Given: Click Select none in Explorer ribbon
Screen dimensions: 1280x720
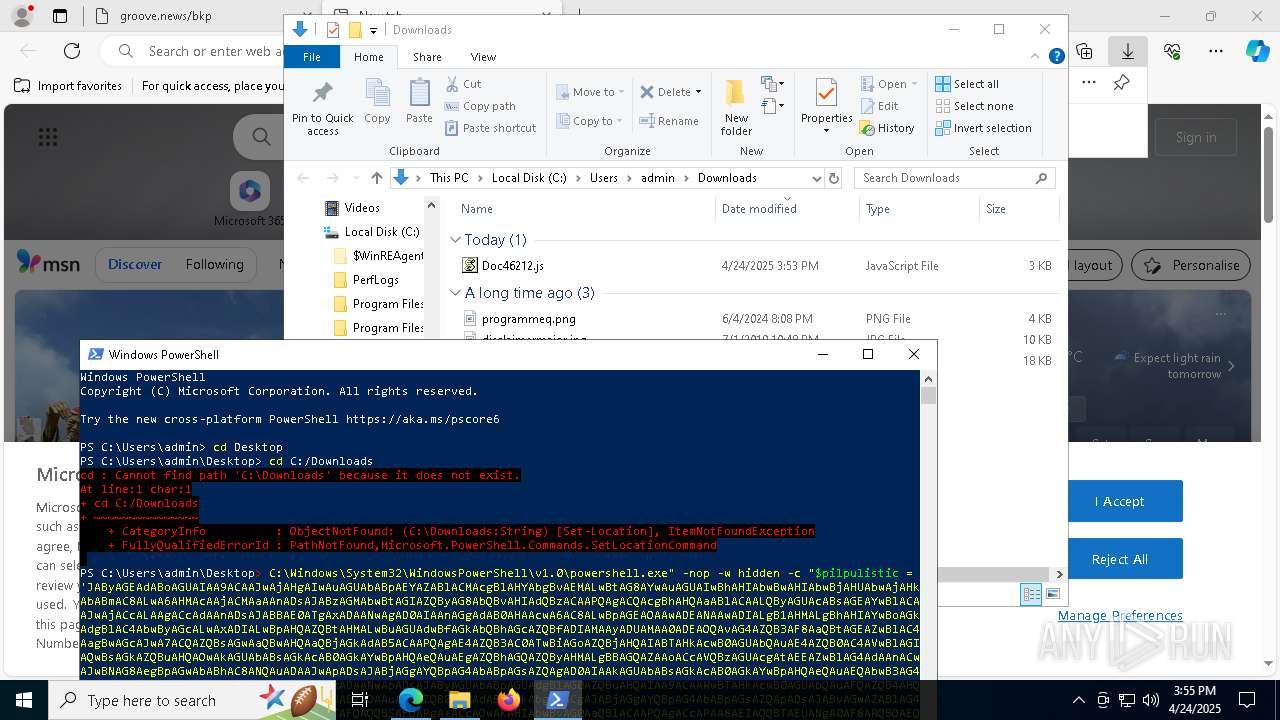Looking at the screenshot, I should pos(974,106).
